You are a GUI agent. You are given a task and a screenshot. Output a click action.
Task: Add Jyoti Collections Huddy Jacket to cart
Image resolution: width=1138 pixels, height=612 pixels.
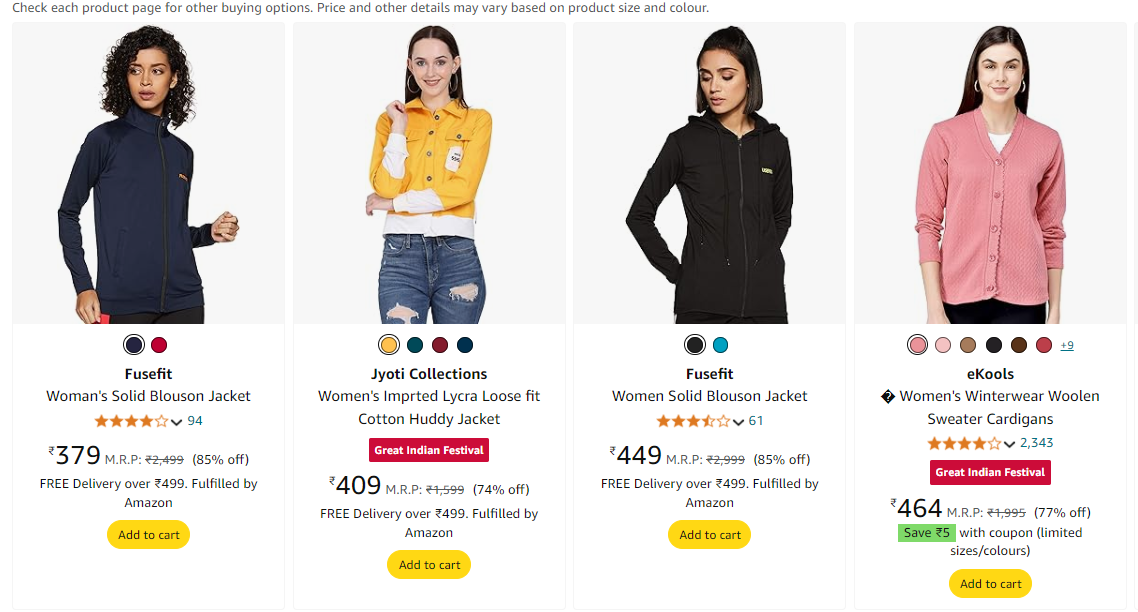coord(429,565)
